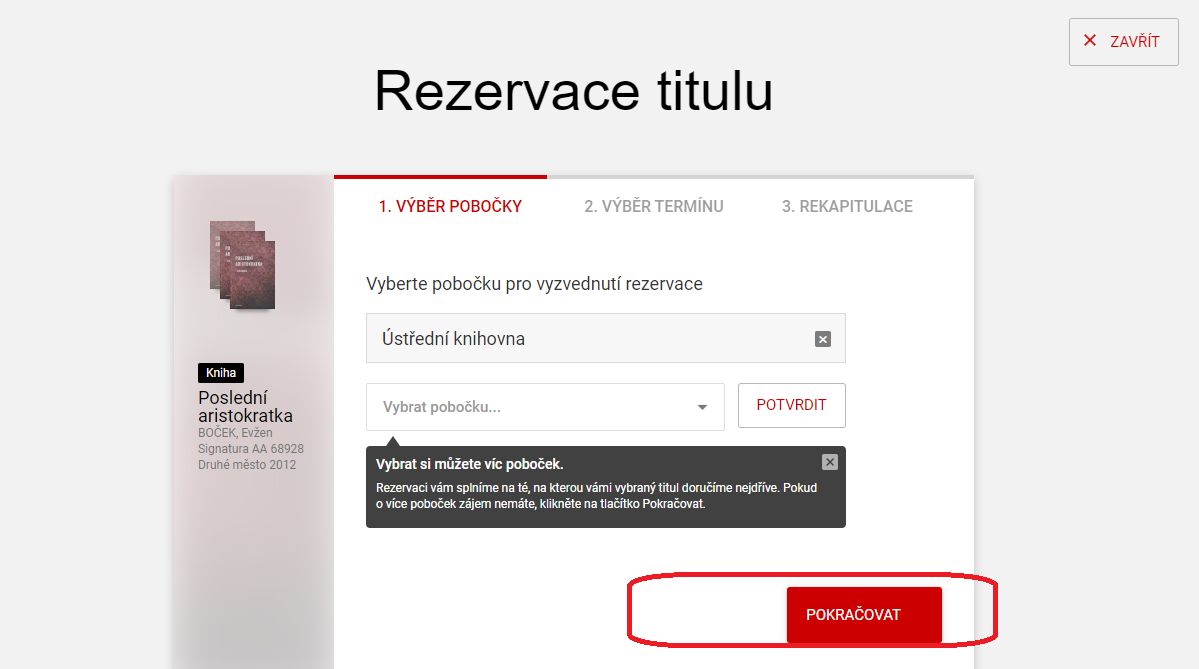Continue with the red POKRAČOVAT button
Viewport: 1199px width, 669px height.
864,615
